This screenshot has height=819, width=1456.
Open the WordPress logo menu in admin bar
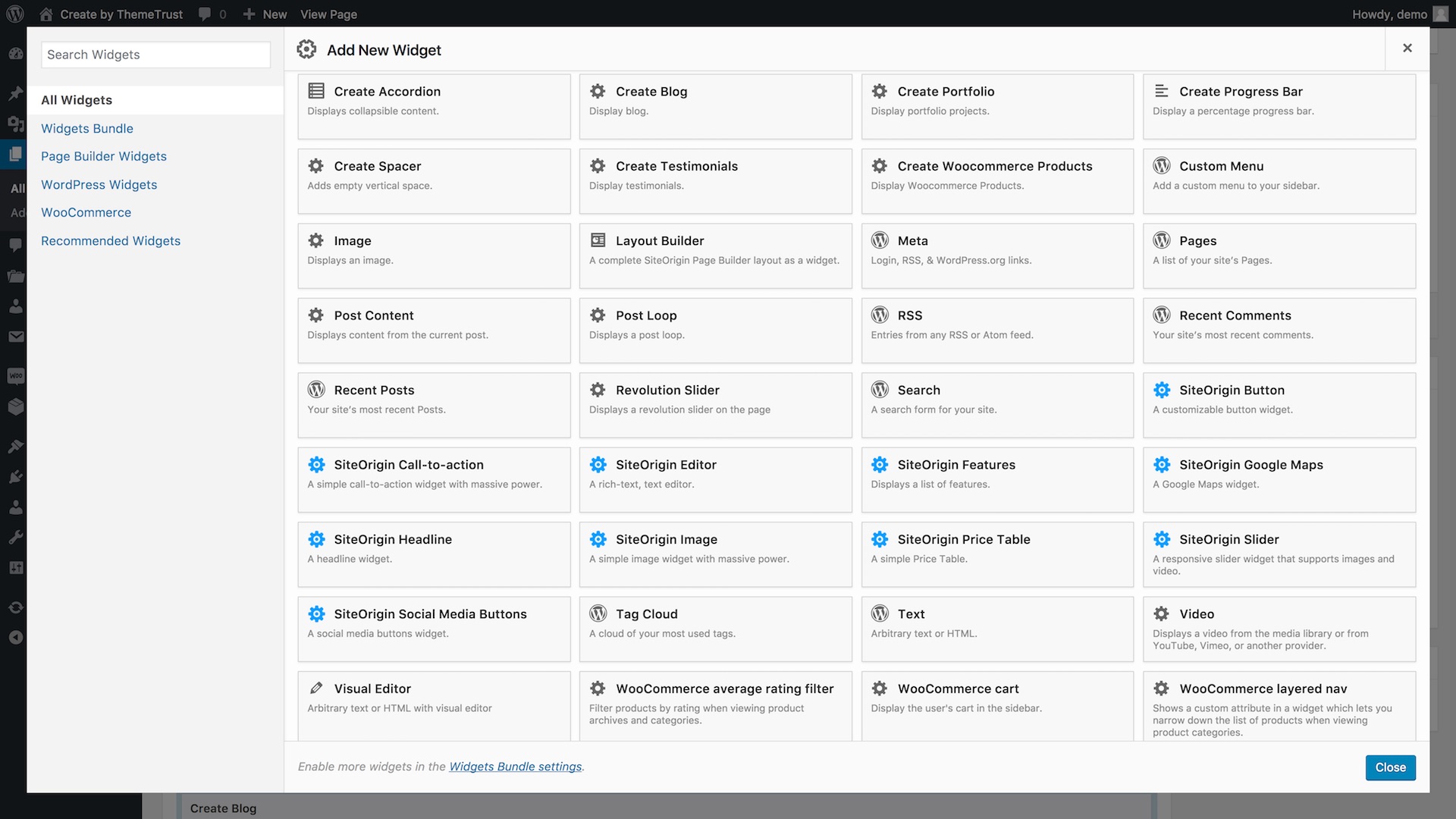tap(14, 14)
